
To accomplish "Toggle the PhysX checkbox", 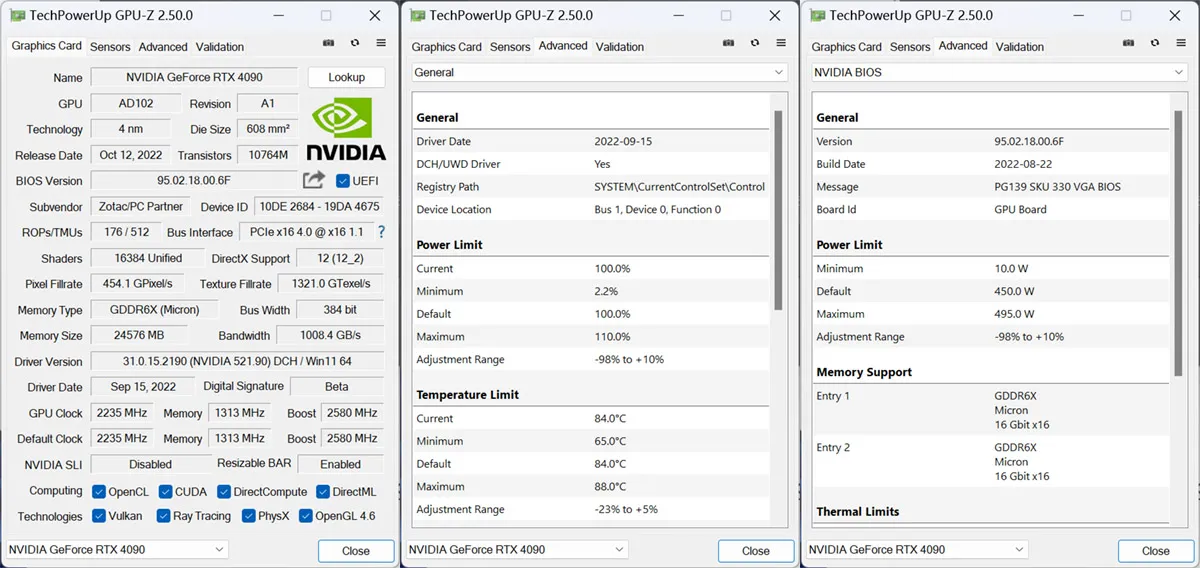I will [x=248, y=516].
